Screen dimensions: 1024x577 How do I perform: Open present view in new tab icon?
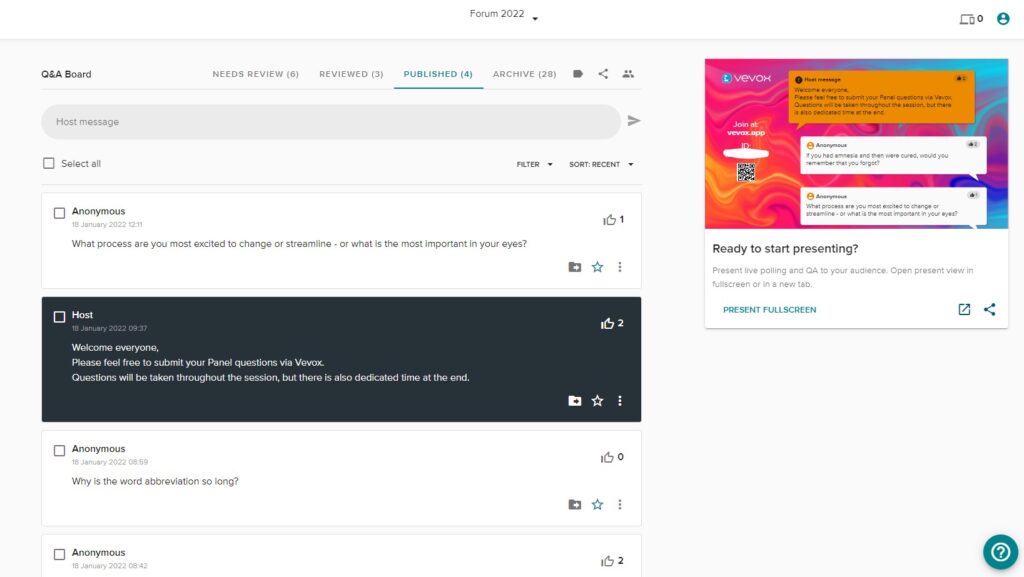pos(964,309)
